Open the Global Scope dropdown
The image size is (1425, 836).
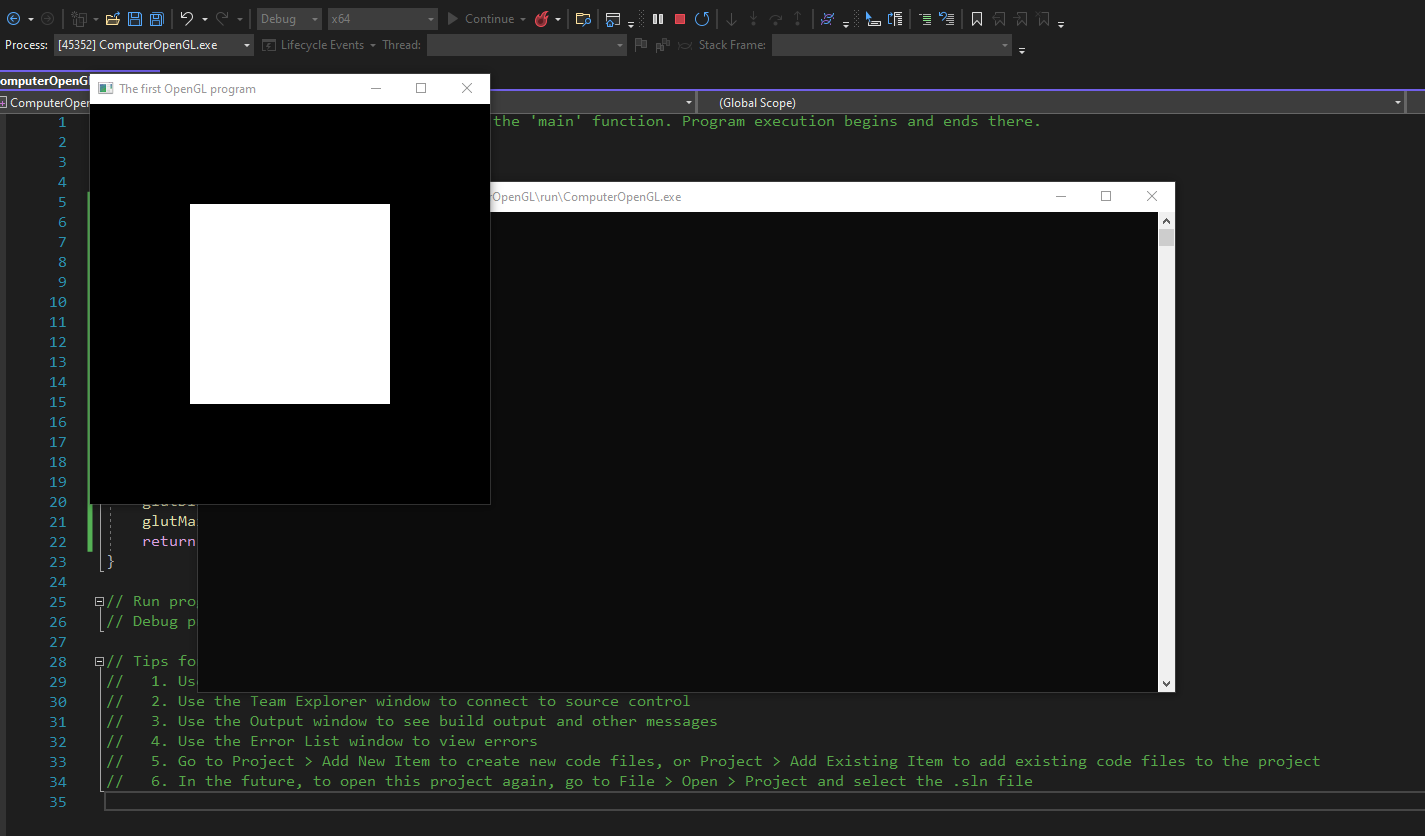click(1050, 103)
